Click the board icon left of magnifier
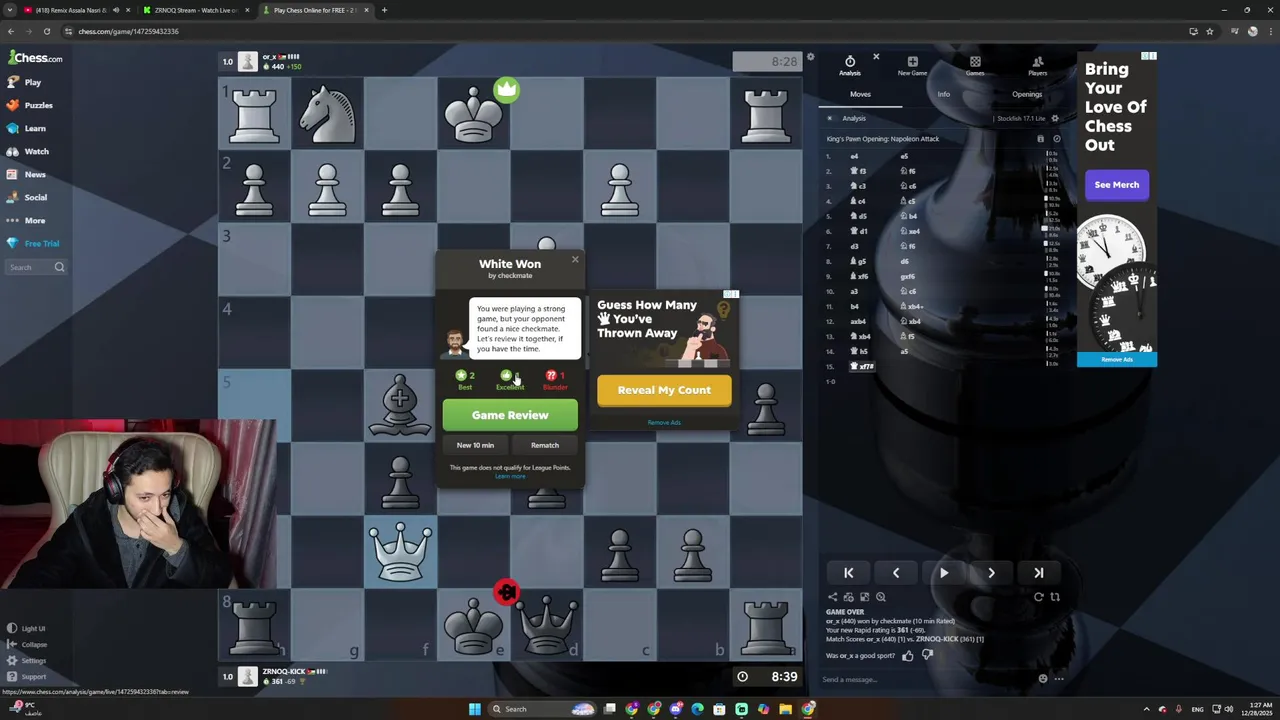The height and width of the screenshot is (720, 1280). pyautogui.click(x=865, y=597)
